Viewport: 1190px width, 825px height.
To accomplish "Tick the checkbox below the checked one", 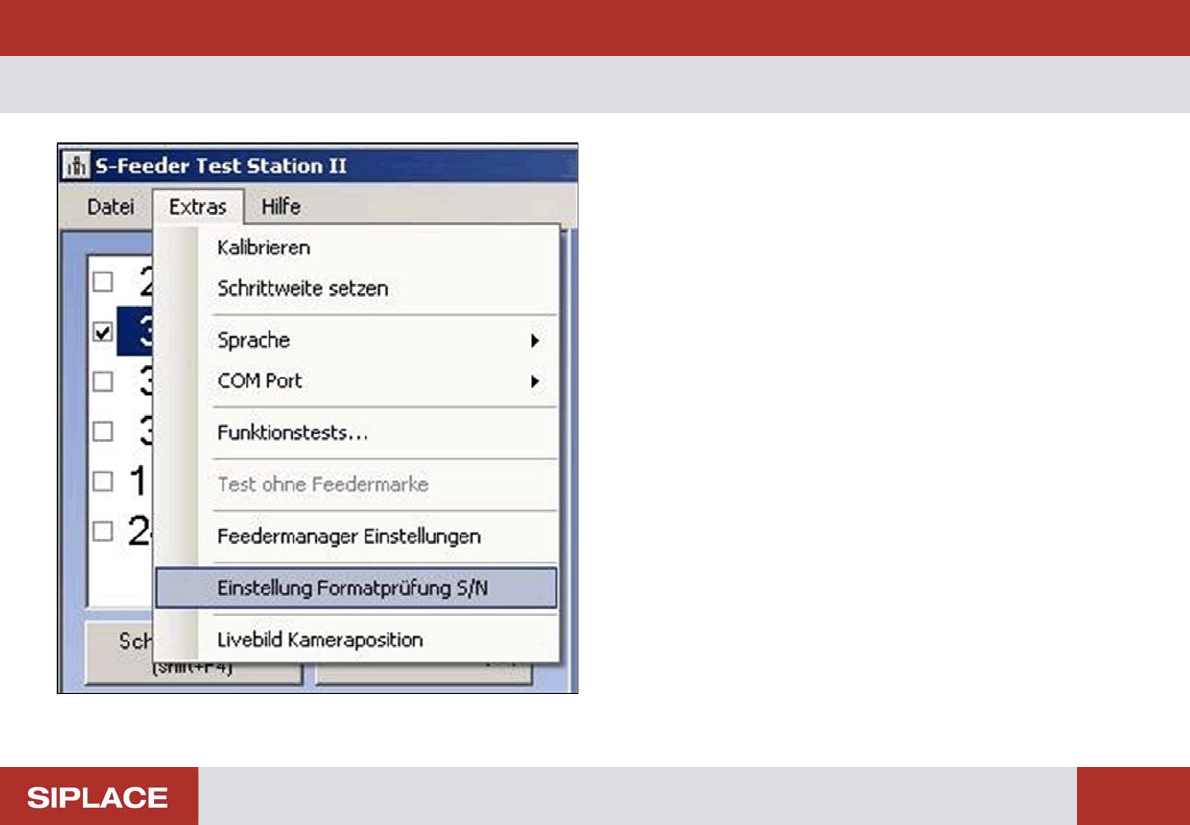I will pos(102,381).
